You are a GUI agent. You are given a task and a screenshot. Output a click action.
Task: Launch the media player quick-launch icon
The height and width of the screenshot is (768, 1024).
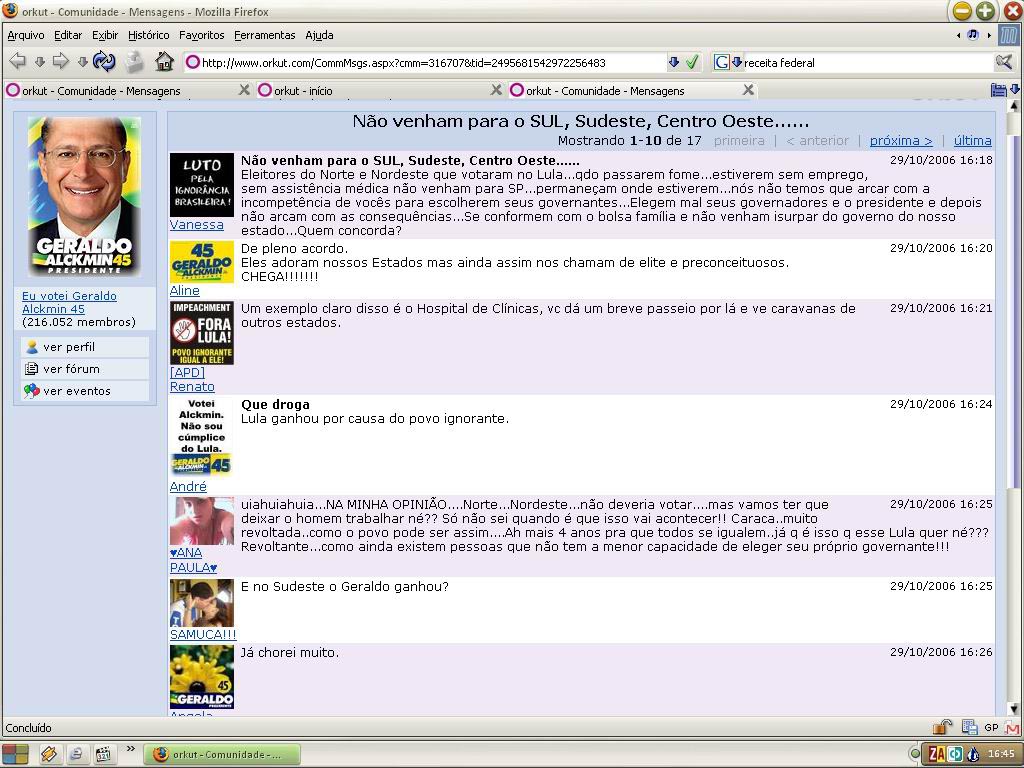coord(103,754)
